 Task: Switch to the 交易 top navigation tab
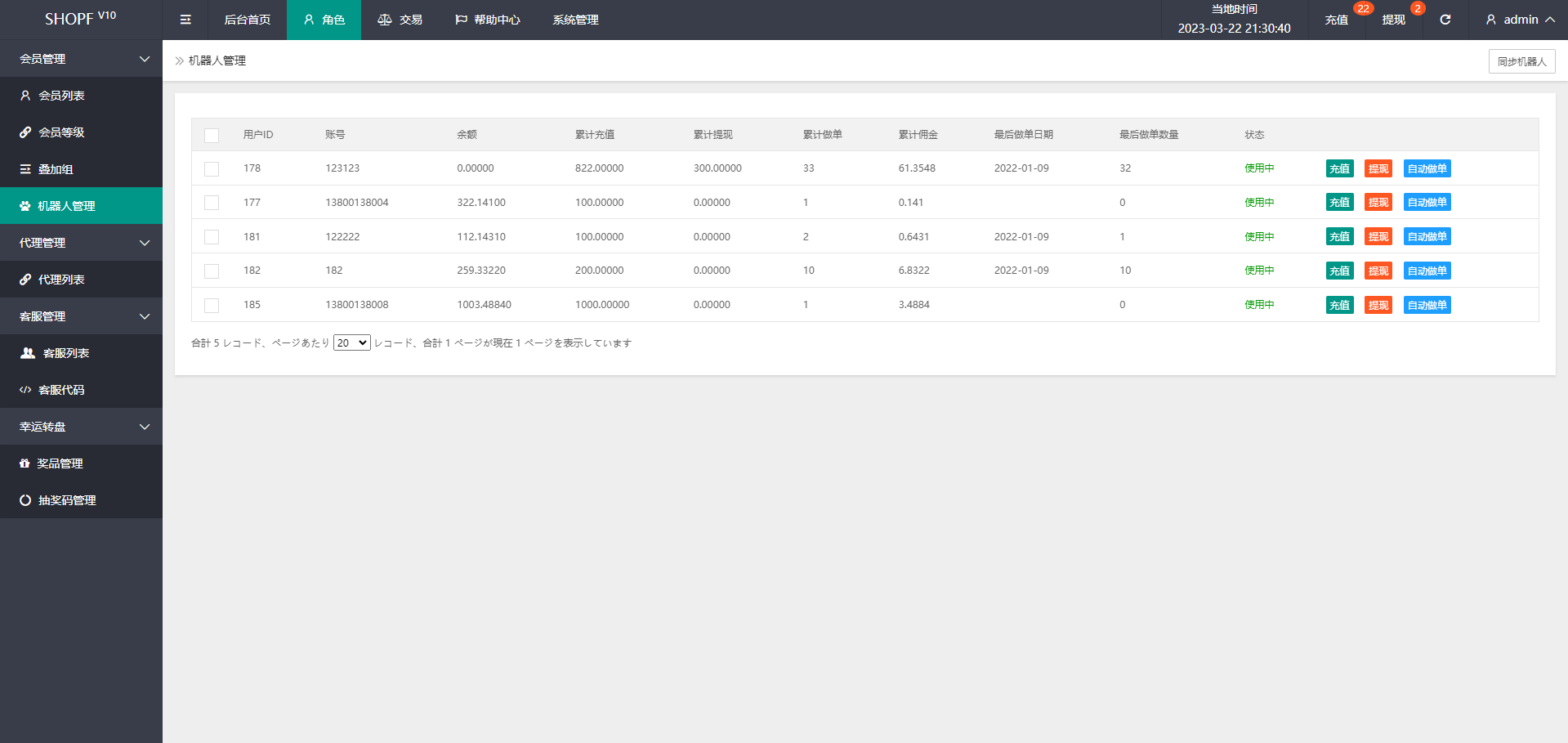[x=400, y=20]
